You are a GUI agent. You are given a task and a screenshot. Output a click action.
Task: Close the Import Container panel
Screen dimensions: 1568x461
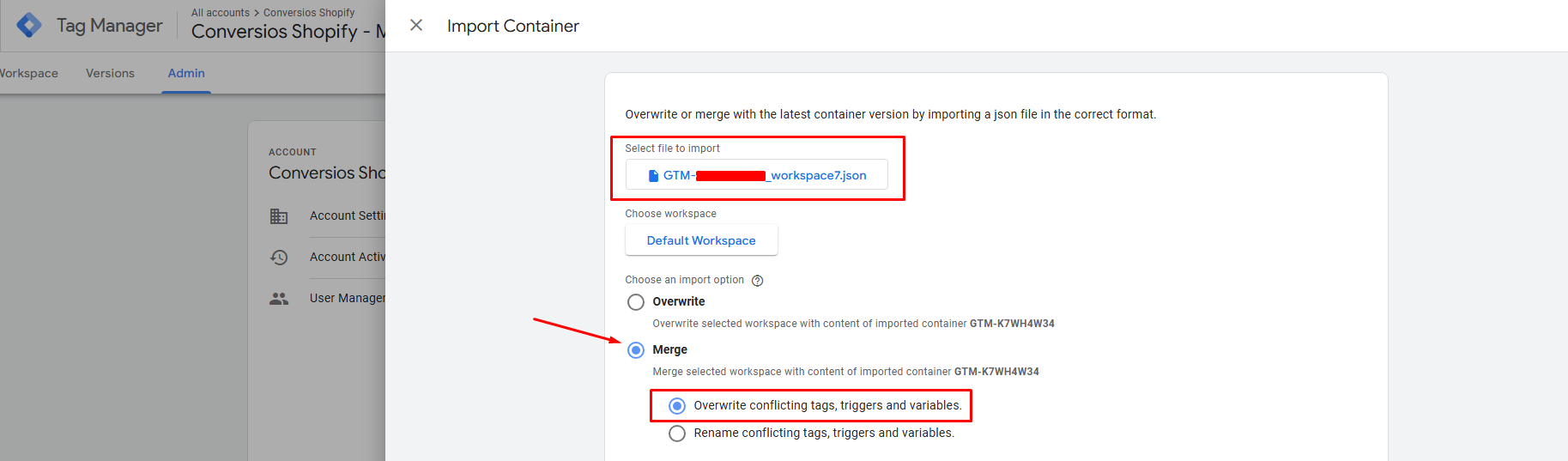416,26
